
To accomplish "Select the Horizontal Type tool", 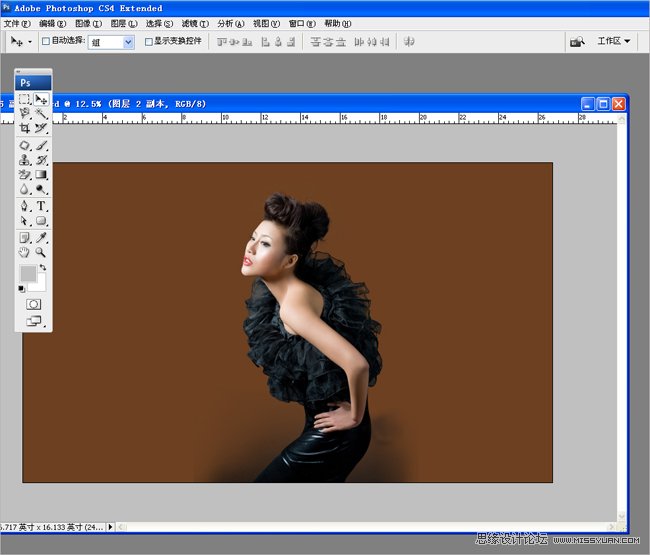I will [41, 206].
